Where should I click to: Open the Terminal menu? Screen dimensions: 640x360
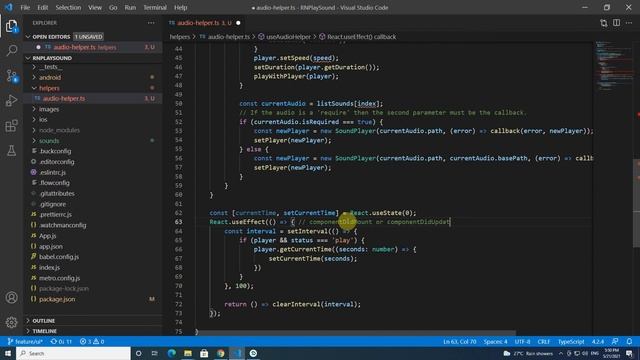[155, 7]
